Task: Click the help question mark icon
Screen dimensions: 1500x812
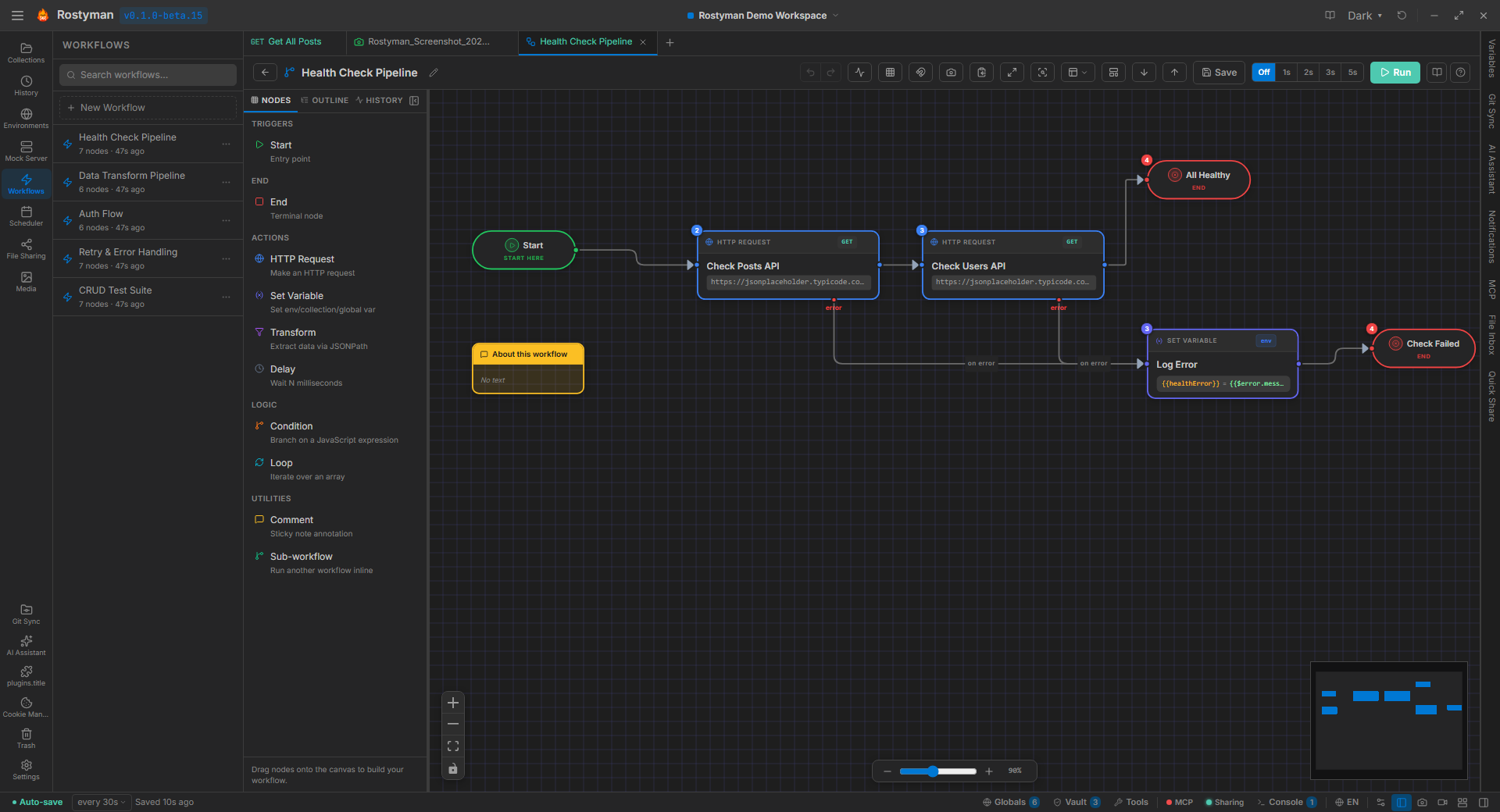Action: pyautogui.click(x=1460, y=73)
